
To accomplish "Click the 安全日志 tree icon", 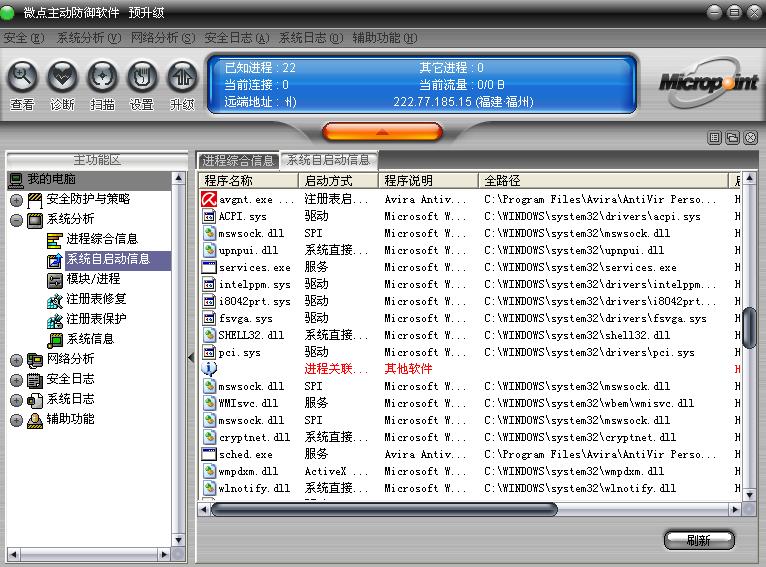I will 35,380.
